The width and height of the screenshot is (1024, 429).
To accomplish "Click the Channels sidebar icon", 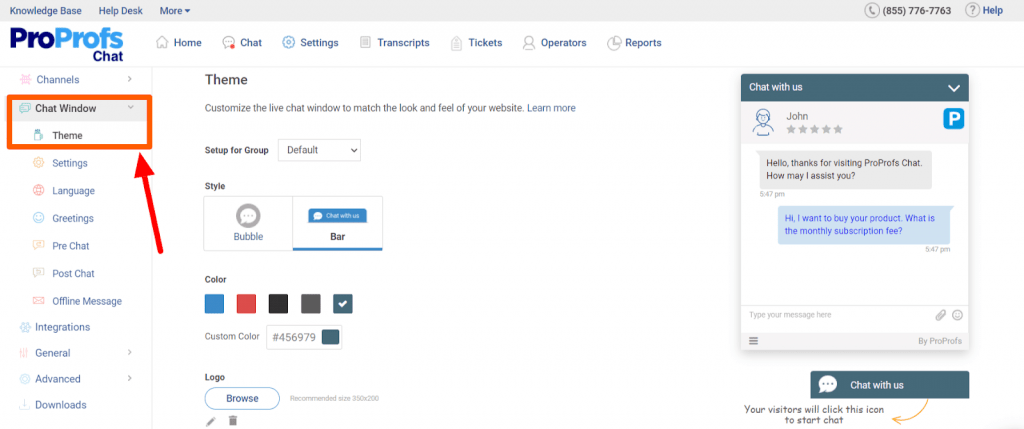I will click(x=25, y=80).
